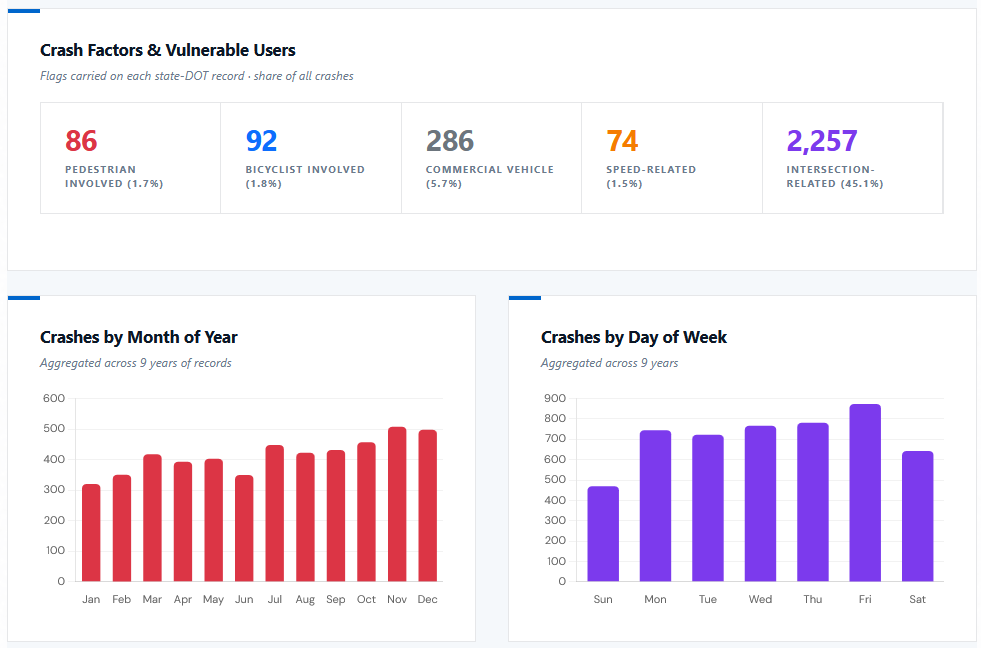Click the December bar in monthly chart
This screenshot has width=981, height=648.
tap(428, 506)
